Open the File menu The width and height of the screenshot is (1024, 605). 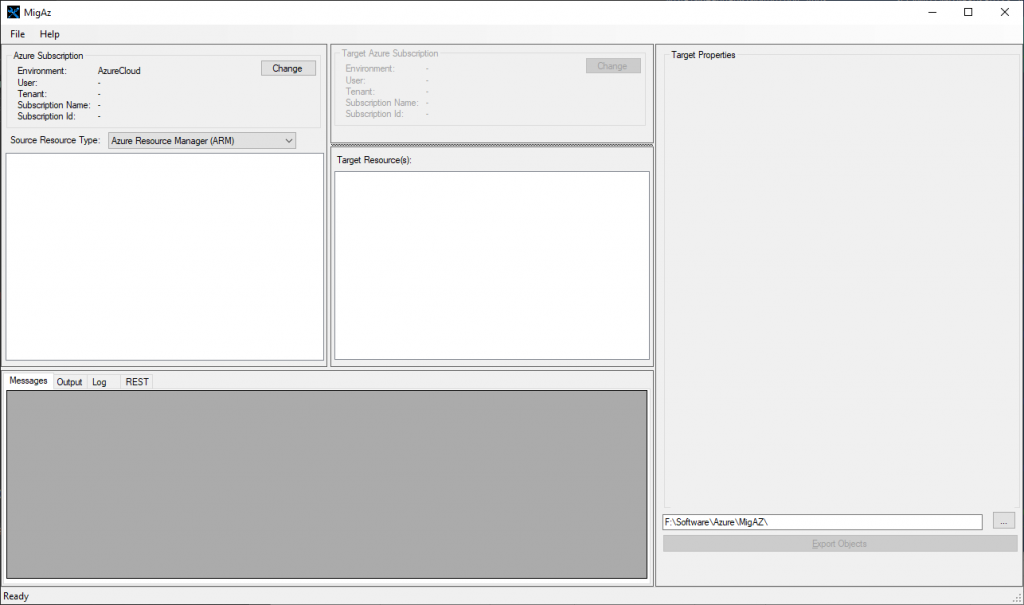[x=18, y=34]
